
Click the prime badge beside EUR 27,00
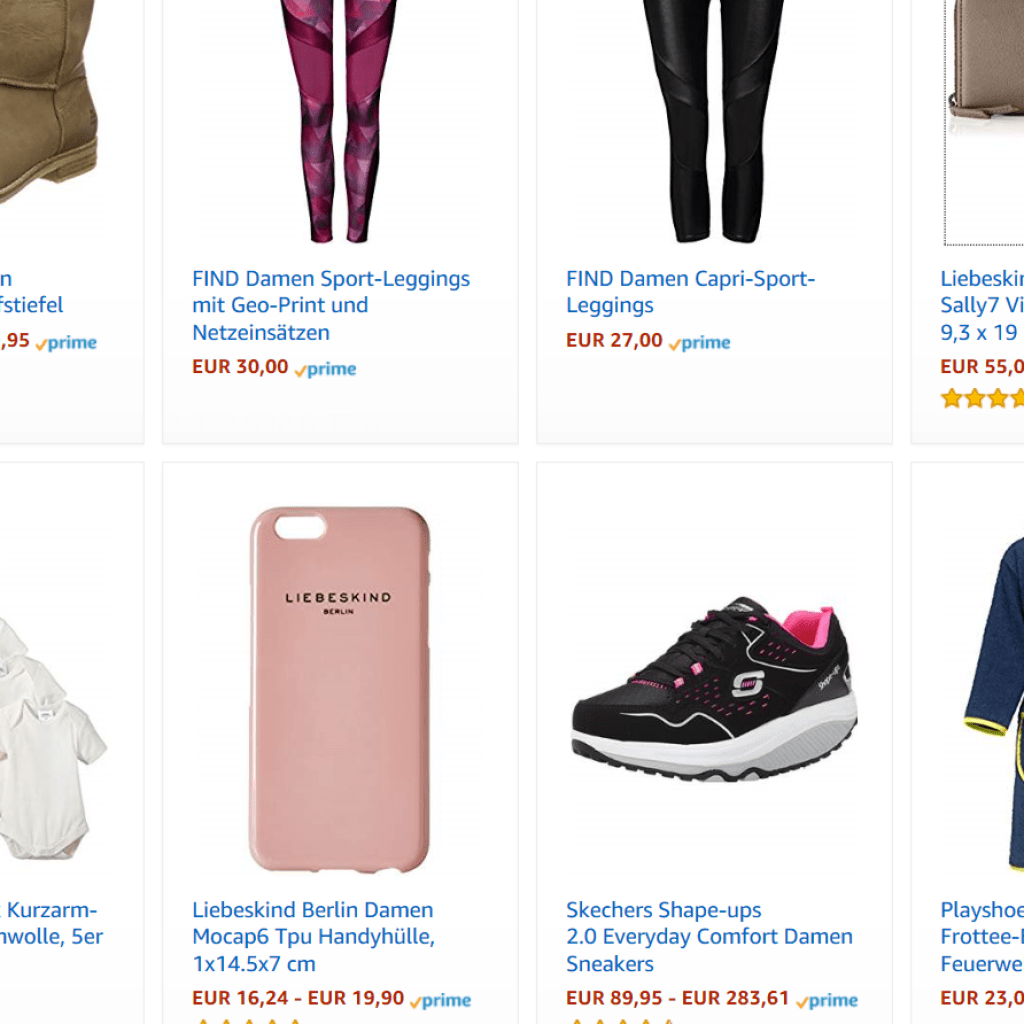[700, 343]
